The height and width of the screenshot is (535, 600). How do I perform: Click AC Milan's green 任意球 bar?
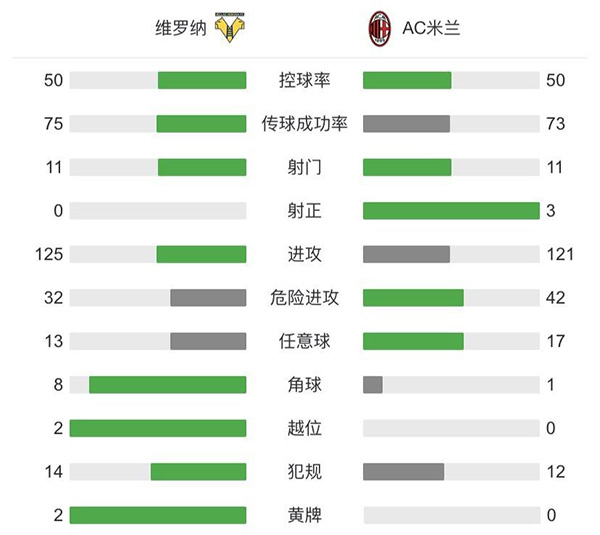pyautogui.click(x=413, y=341)
